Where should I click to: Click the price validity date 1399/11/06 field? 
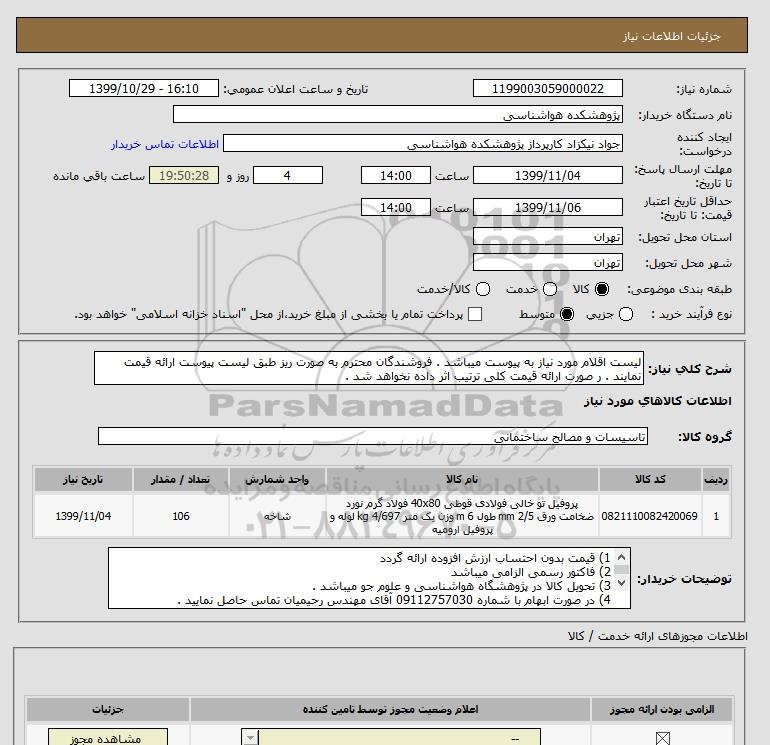pos(548,207)
